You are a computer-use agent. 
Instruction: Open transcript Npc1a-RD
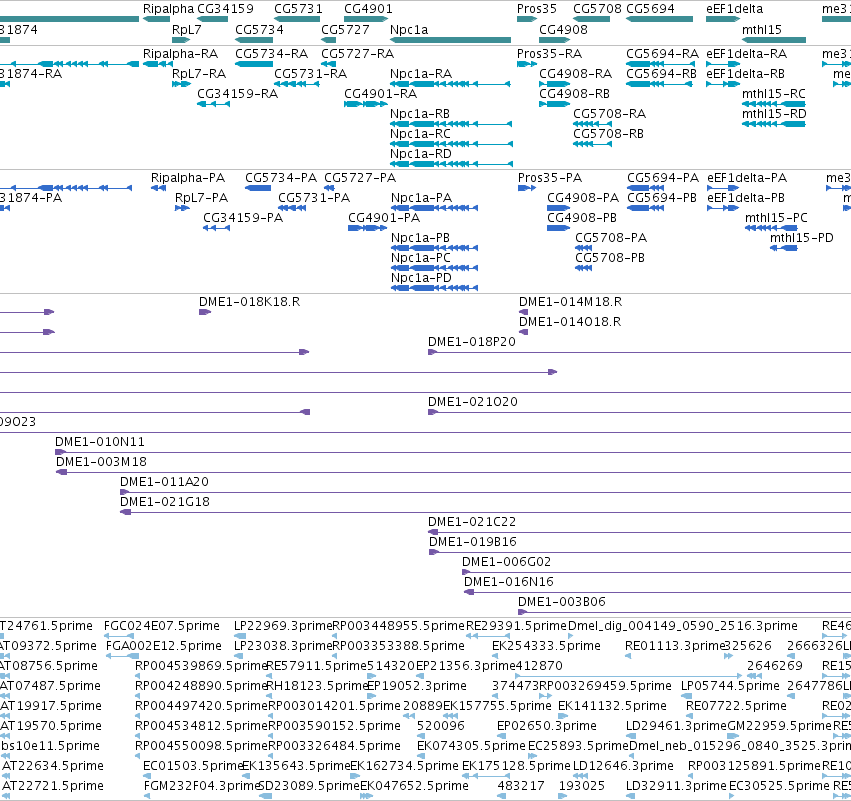click(x=421, y=154)
